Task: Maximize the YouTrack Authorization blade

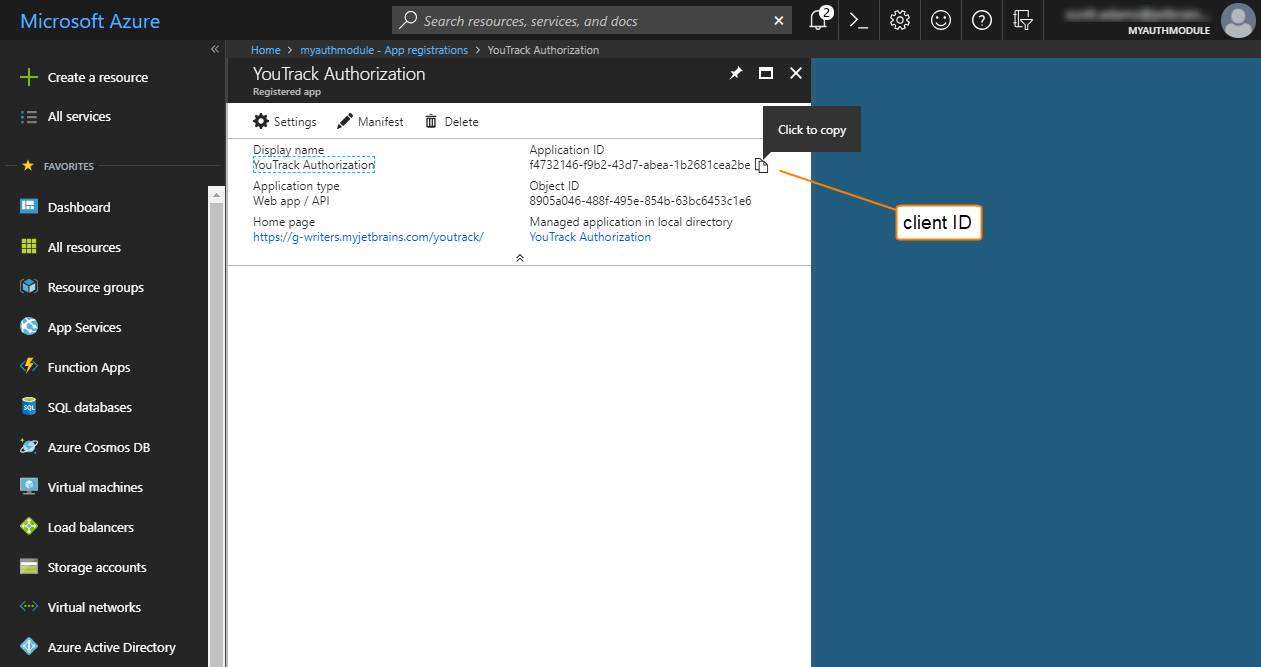Action: click(766, 73)
